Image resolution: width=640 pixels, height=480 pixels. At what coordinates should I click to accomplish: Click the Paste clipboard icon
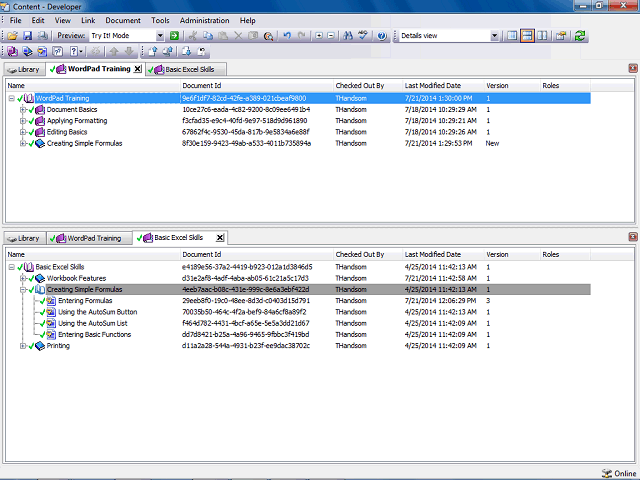click(223, 36)
